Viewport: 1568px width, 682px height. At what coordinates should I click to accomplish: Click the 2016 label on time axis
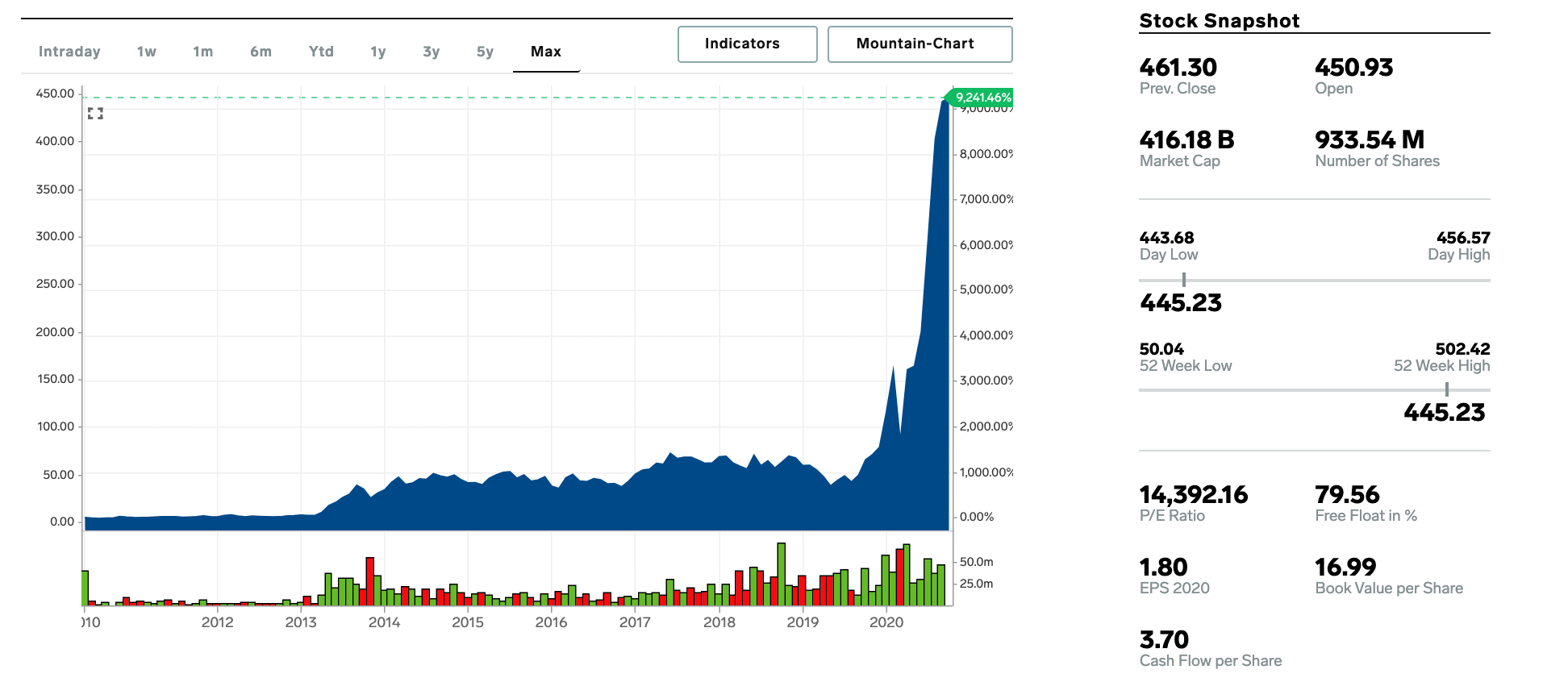click(552, 622)
